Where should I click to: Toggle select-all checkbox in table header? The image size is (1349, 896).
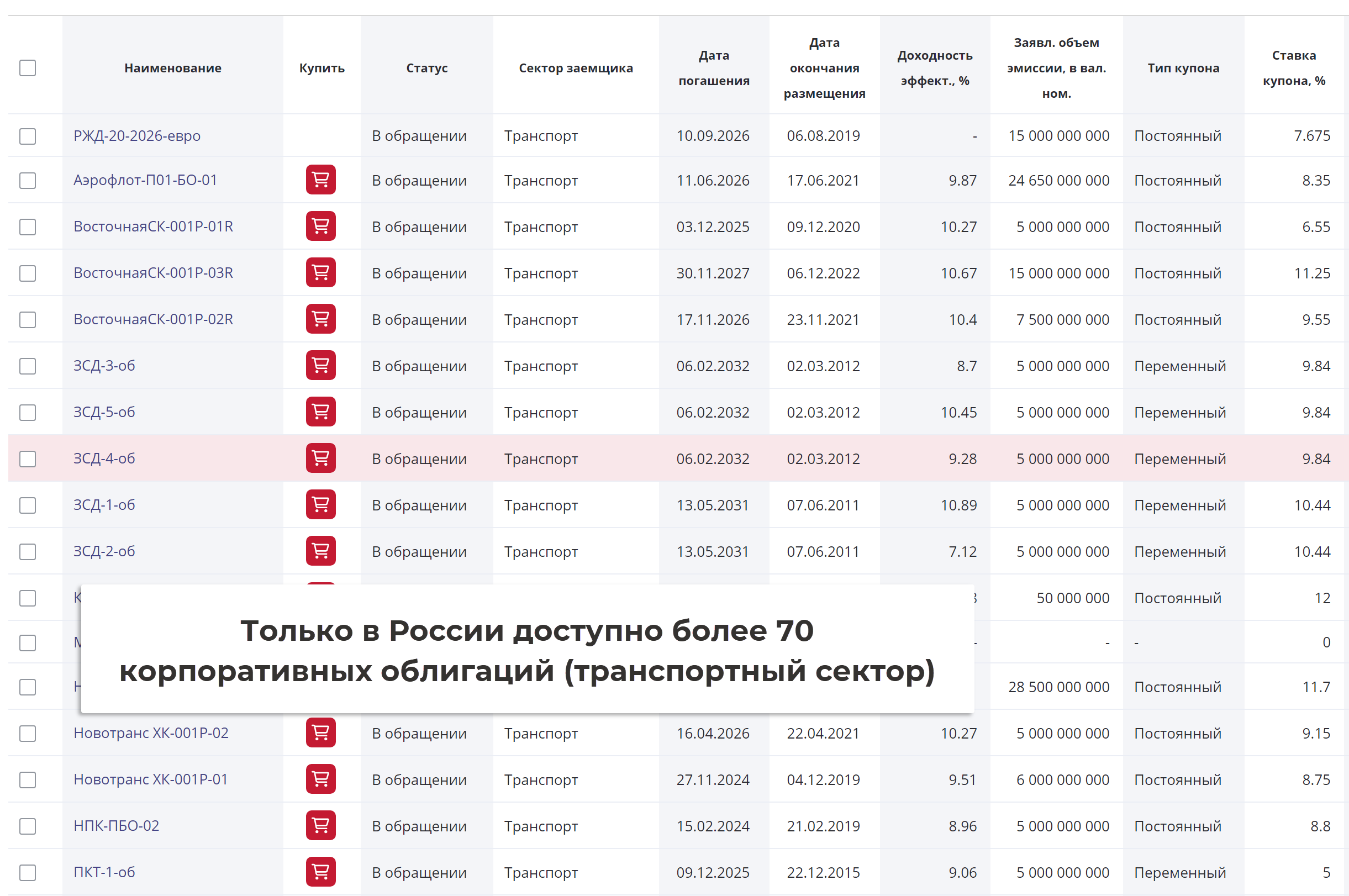[x=28, y=68]
